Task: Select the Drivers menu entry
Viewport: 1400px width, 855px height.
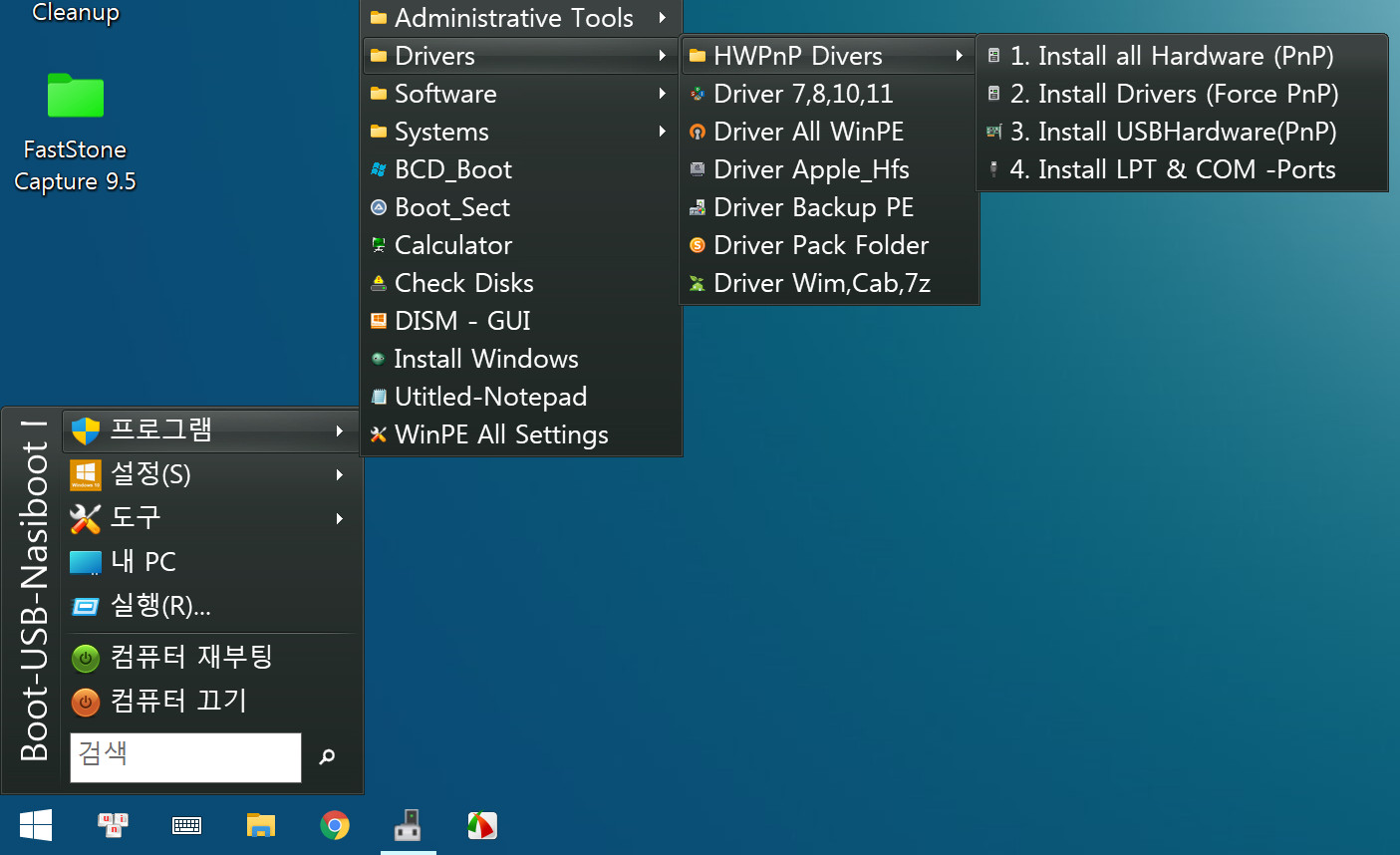Action: pyautogui.click(x=521, y=56)
